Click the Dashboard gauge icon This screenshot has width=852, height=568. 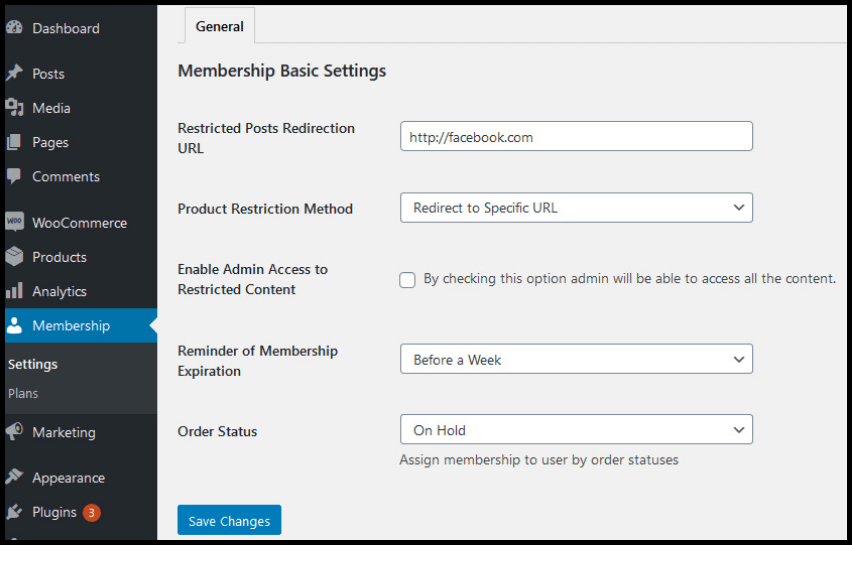coord(14,28)
